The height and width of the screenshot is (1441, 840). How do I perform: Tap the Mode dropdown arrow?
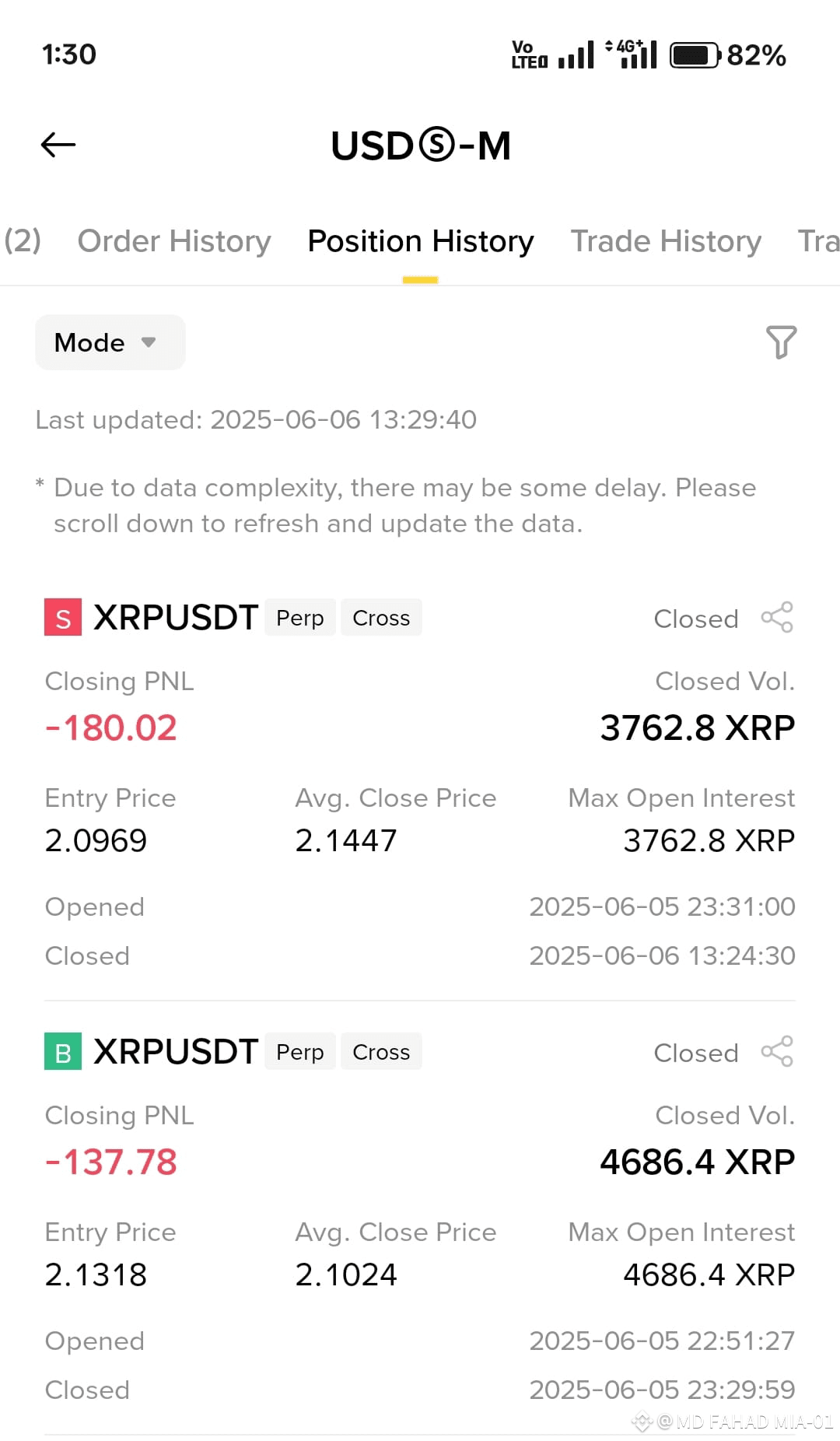pyautogui.click(x=149, y=342)
